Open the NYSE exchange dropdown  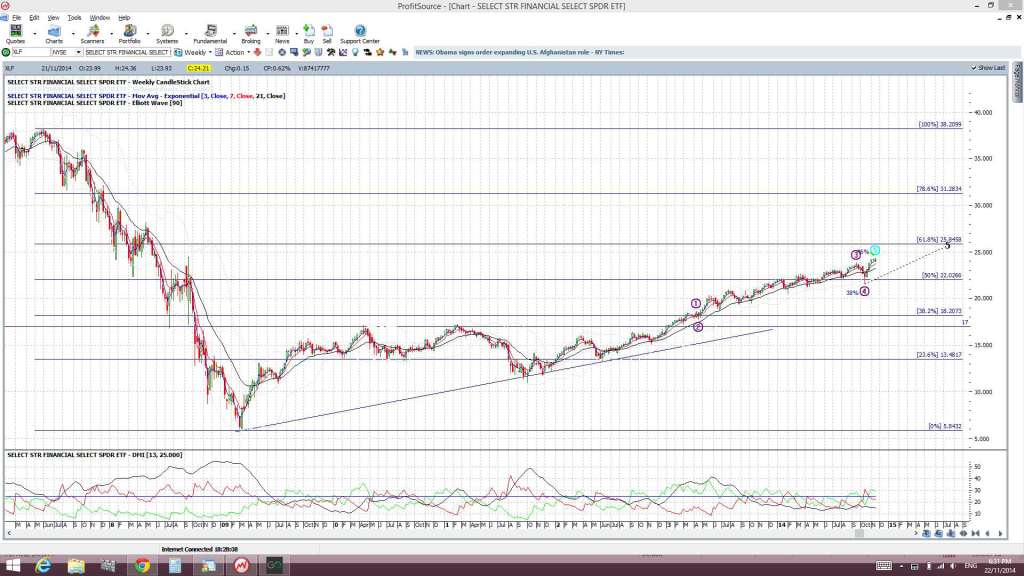pyautogui.click(x=78, y=52)
